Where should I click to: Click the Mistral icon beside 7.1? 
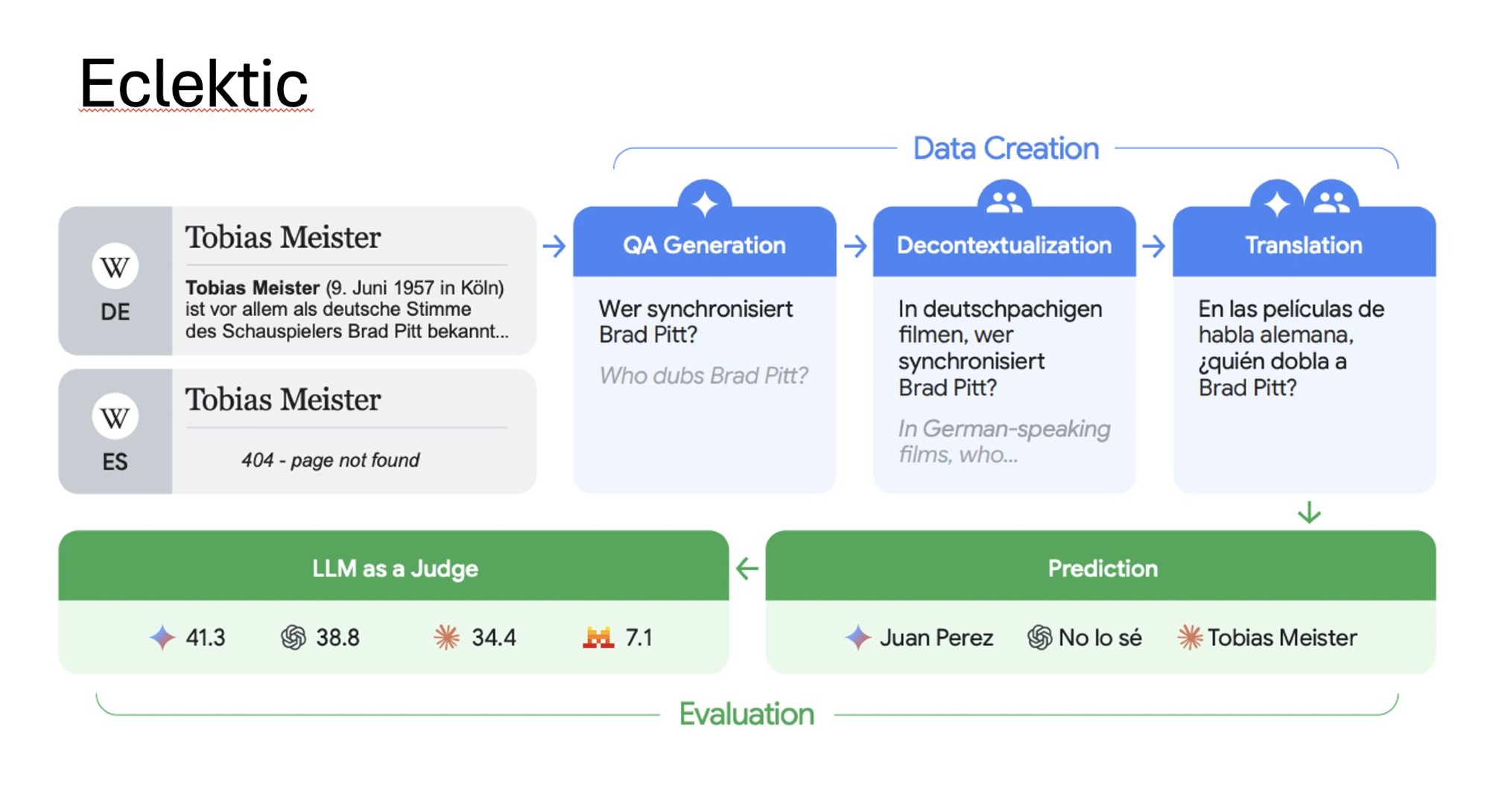598,638
